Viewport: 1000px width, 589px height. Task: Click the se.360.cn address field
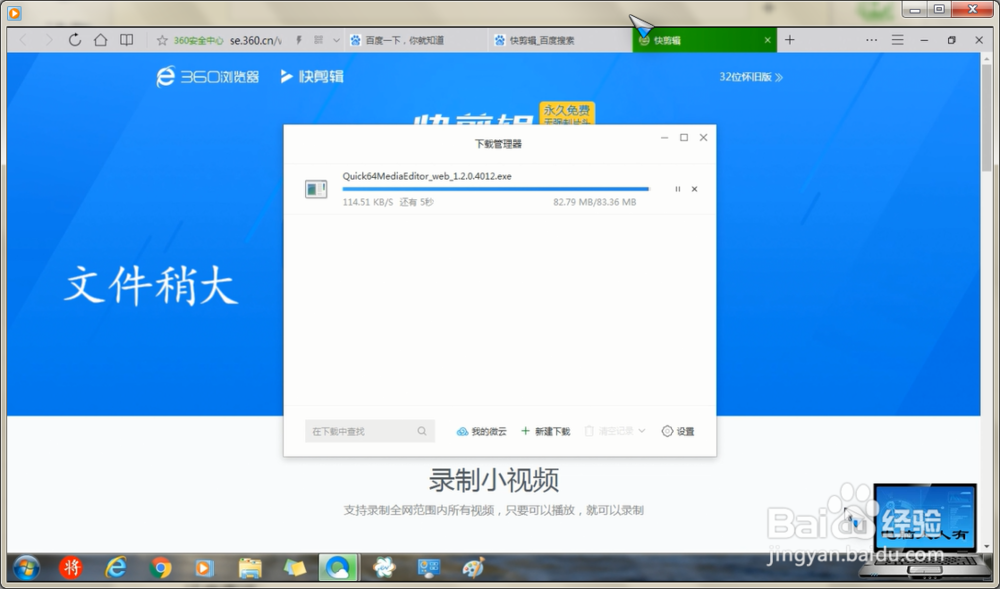pos(255,40)
